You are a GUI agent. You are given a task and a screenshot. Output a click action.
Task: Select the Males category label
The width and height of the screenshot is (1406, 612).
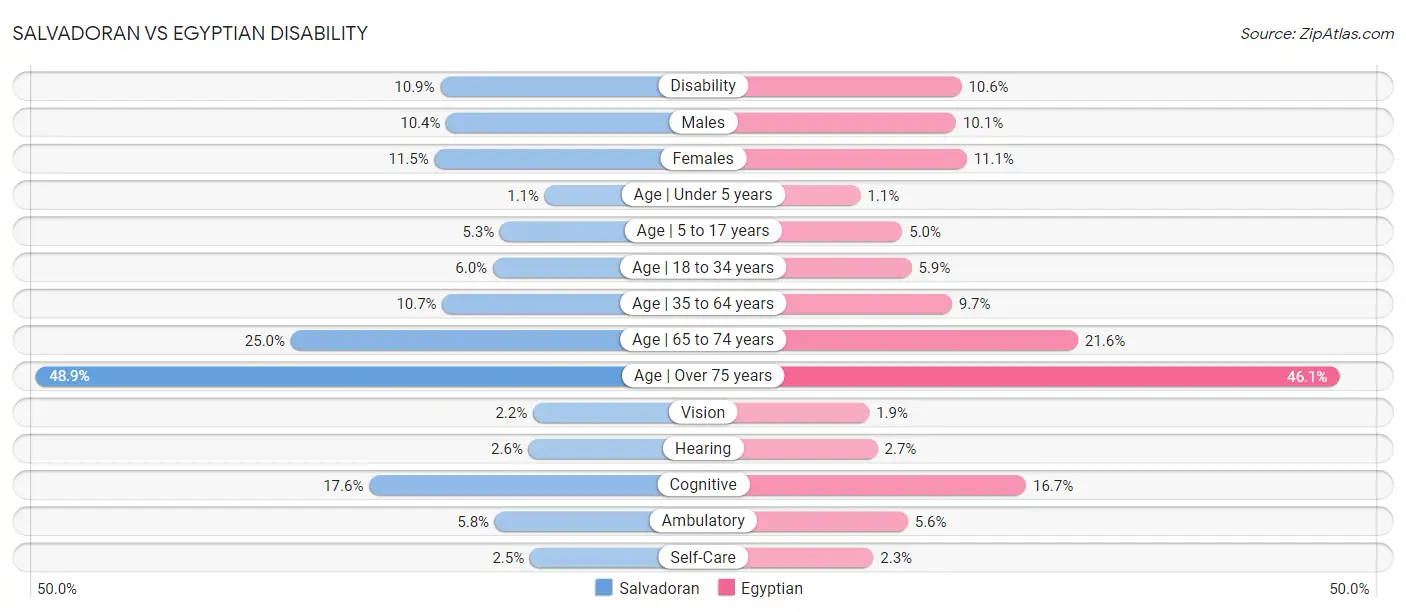coord(703,122)
